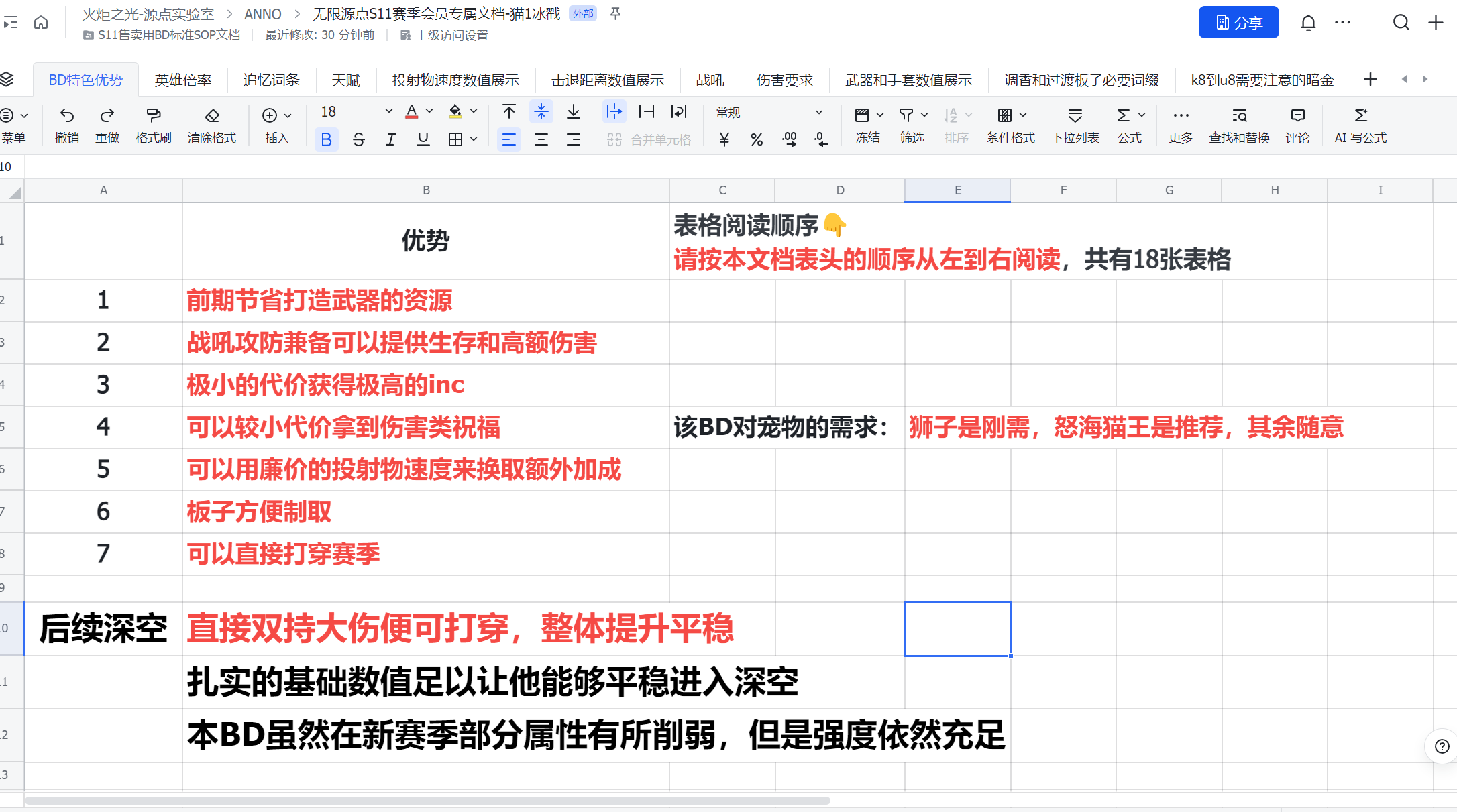Viewport: 1457px width, 812px height.
Task: Click the format painter (格式刷) icon
Action: (153, 115)
